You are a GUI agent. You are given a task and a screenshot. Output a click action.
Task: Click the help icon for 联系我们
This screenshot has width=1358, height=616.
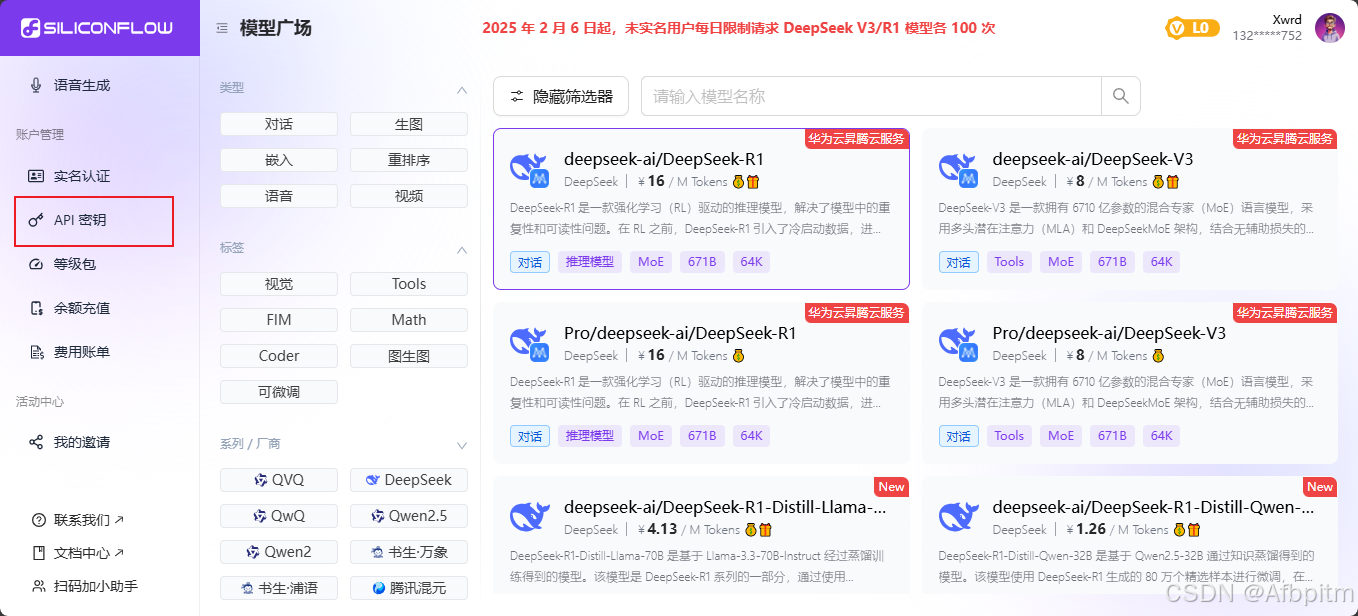click(39, 520)
